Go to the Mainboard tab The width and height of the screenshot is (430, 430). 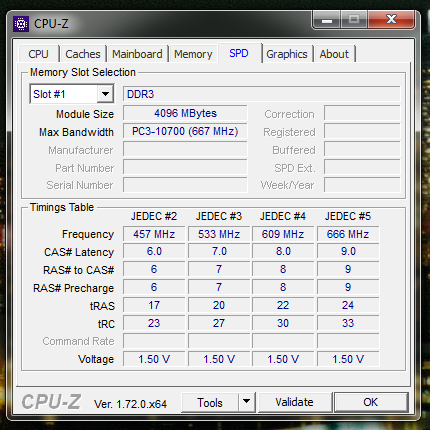click(137, 54)
